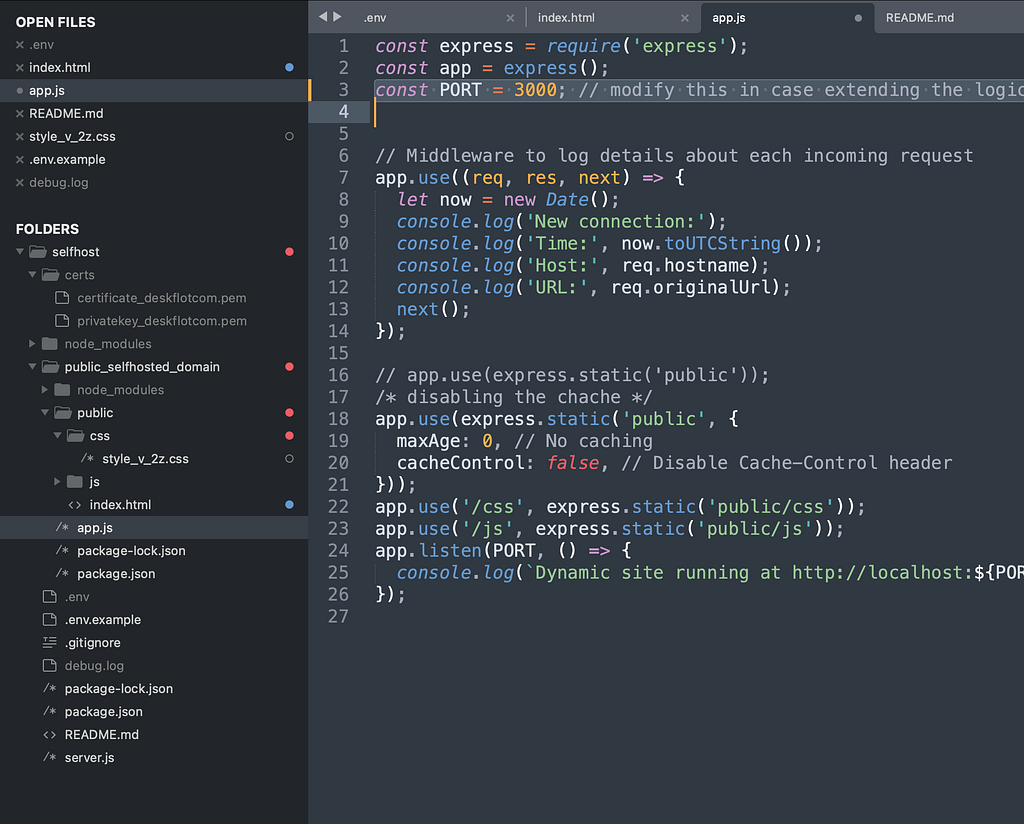Close .env.example in the Open Files list
The height and width of the screenshot is (824, 1024).
[x=20, y=159]
